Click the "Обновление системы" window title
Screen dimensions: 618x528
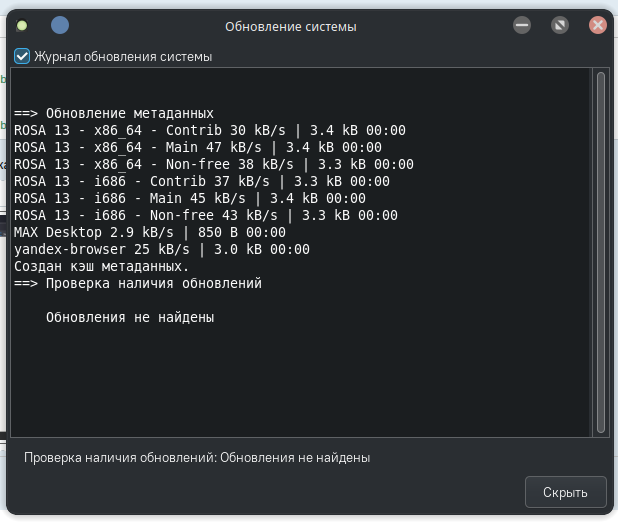[290, 27]
